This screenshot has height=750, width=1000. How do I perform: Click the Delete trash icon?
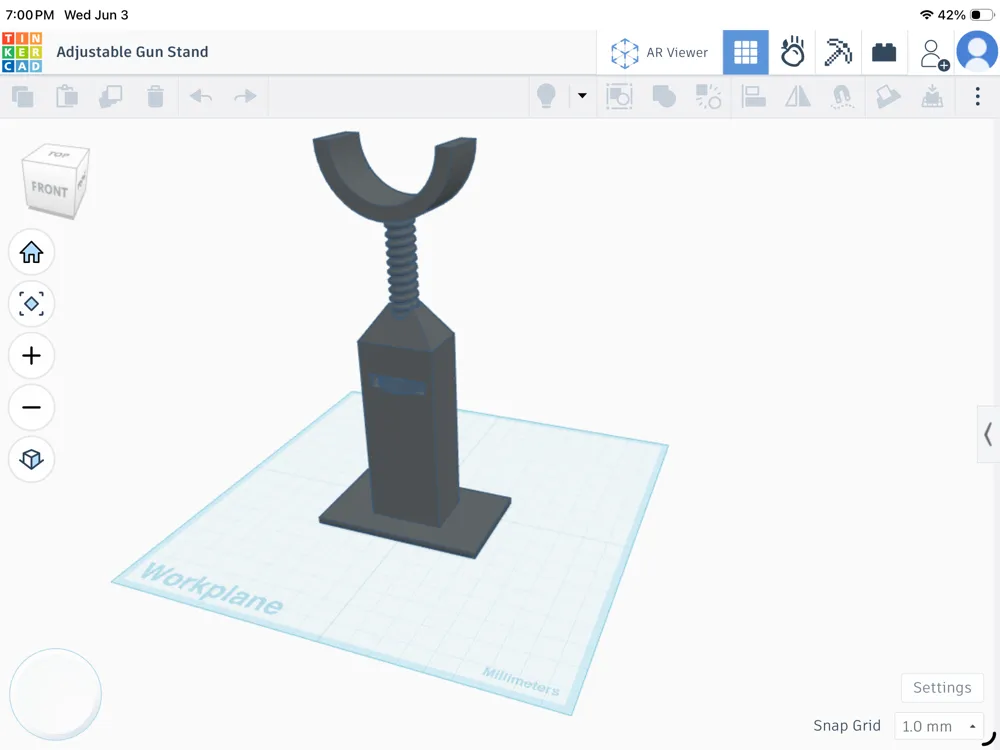tap(155, 97)
